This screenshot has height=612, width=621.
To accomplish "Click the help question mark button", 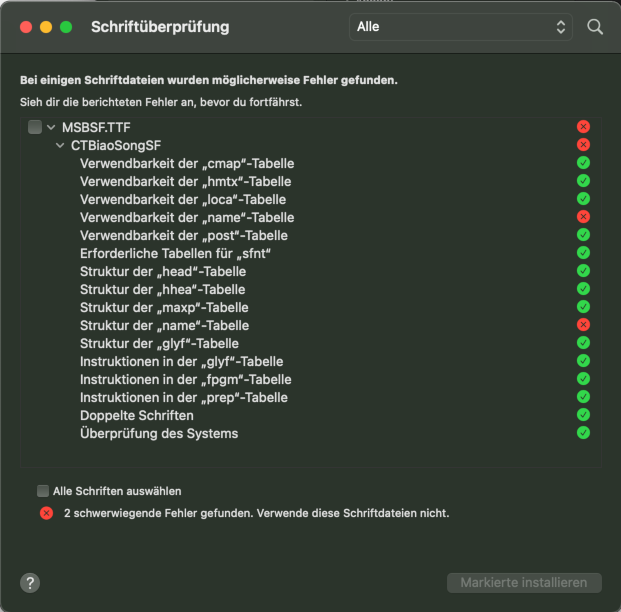I will tap(30, 582).
